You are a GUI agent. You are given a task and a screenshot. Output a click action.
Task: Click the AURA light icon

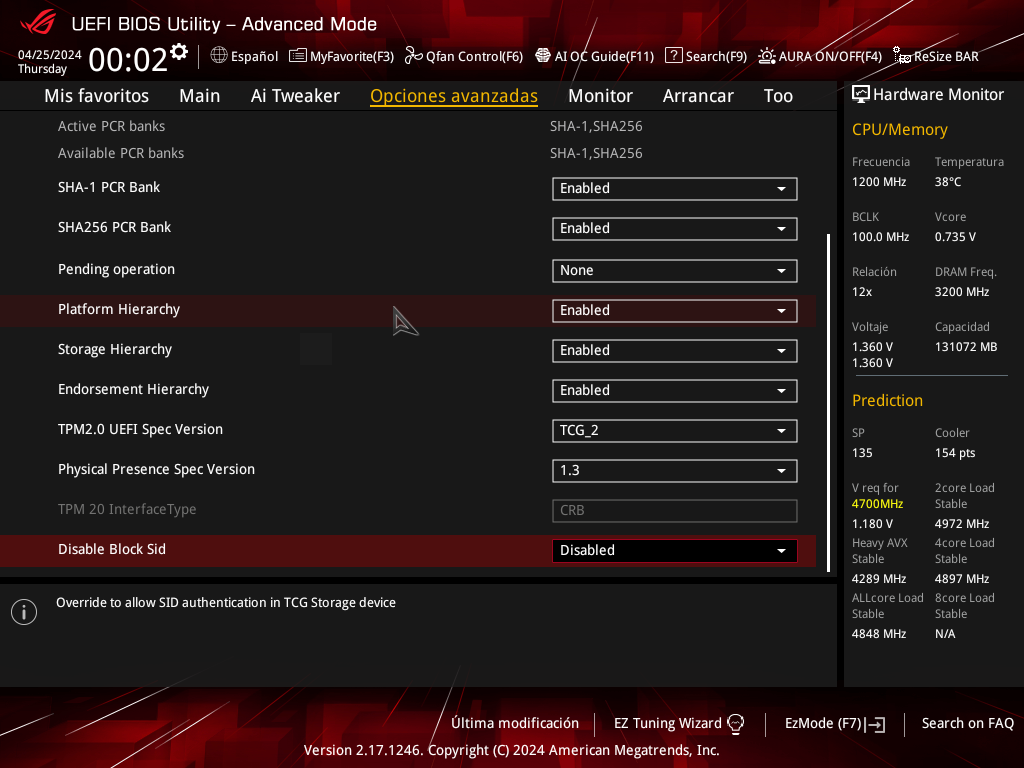[x=767, y=56]
